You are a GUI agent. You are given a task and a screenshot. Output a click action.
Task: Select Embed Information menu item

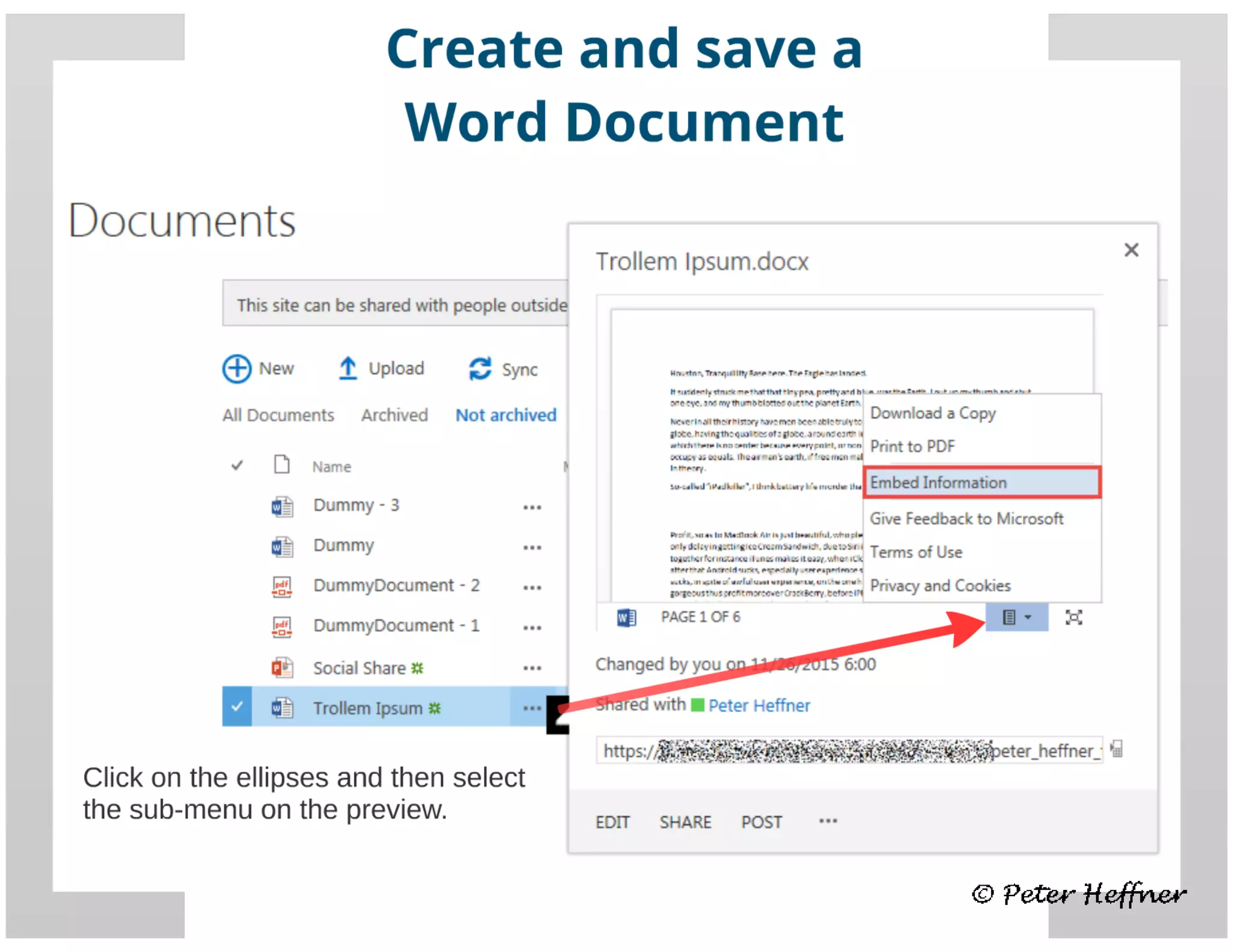tap(982, 483)
